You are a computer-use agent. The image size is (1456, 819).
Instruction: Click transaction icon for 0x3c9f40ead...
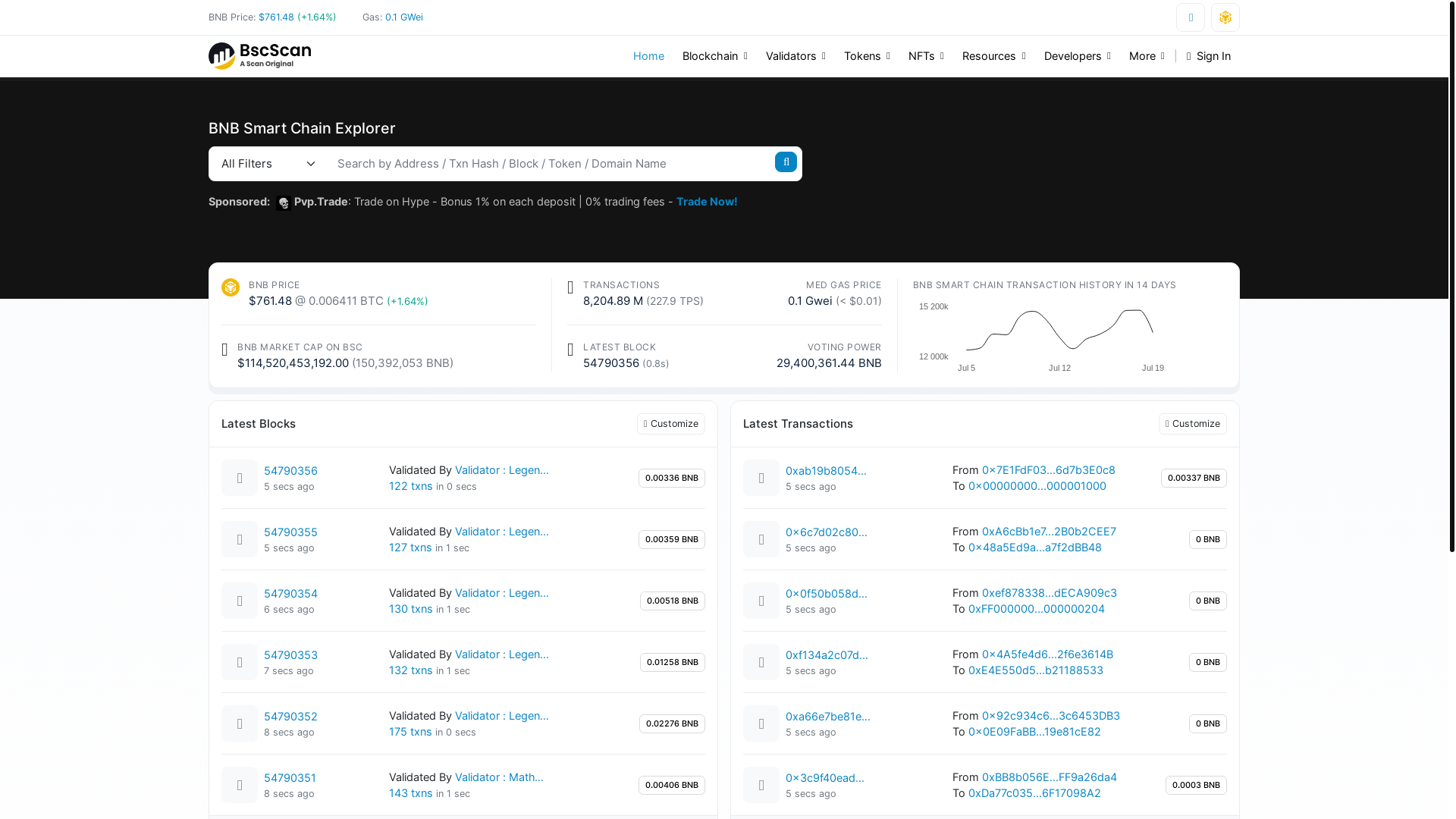pyautogui.click(x=761, y=785)
